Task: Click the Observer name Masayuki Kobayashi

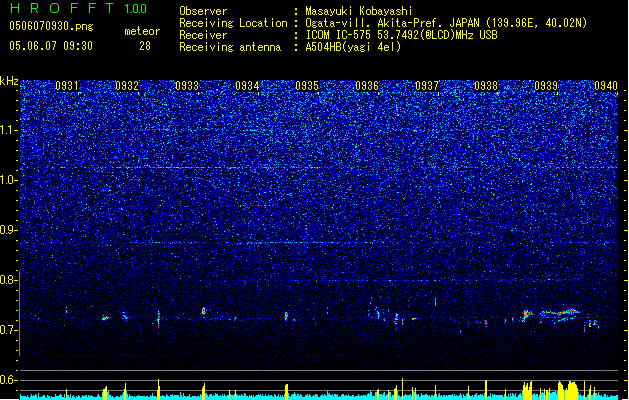Action: (359, 11)
